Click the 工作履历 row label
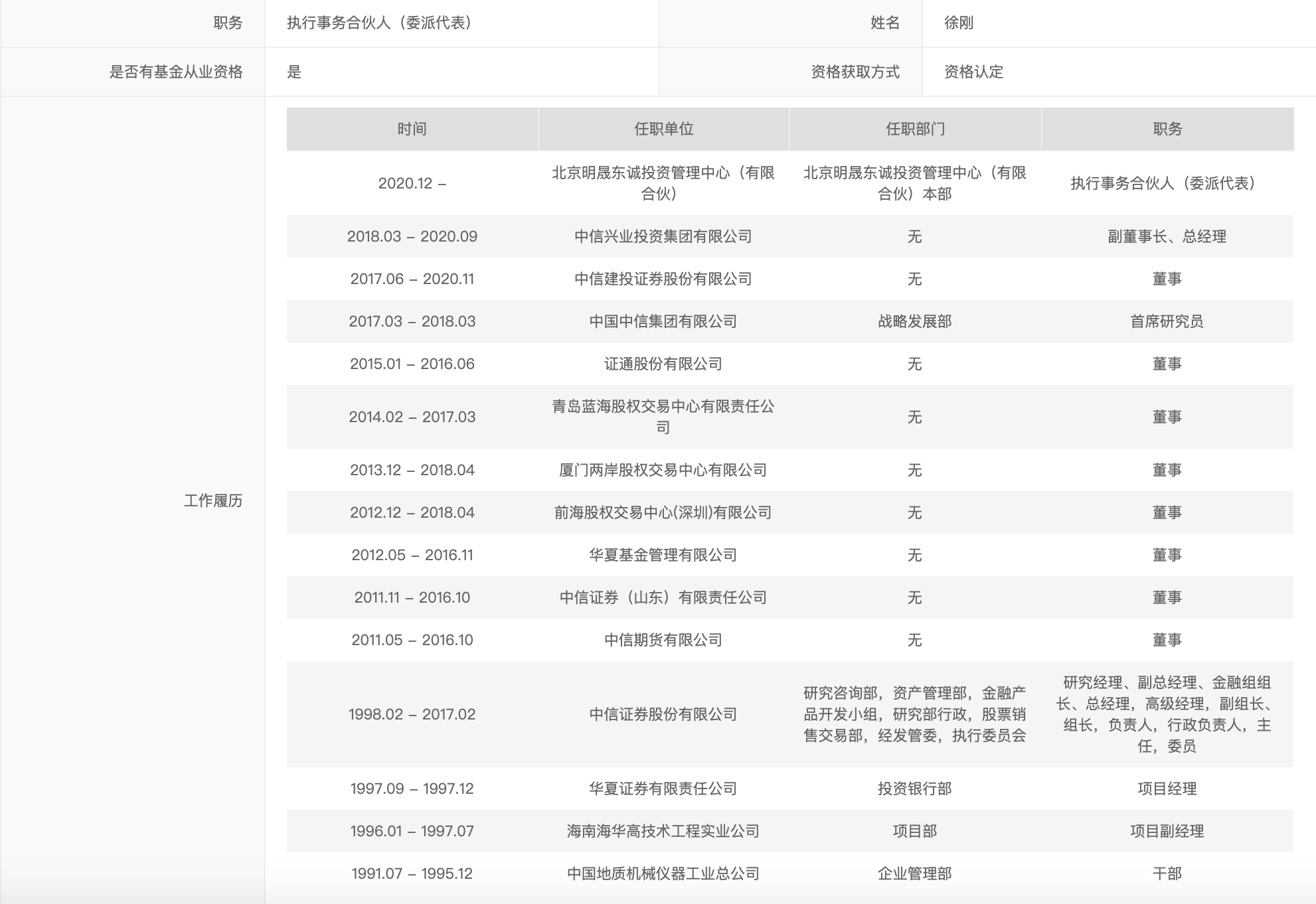 pos(213,500)
